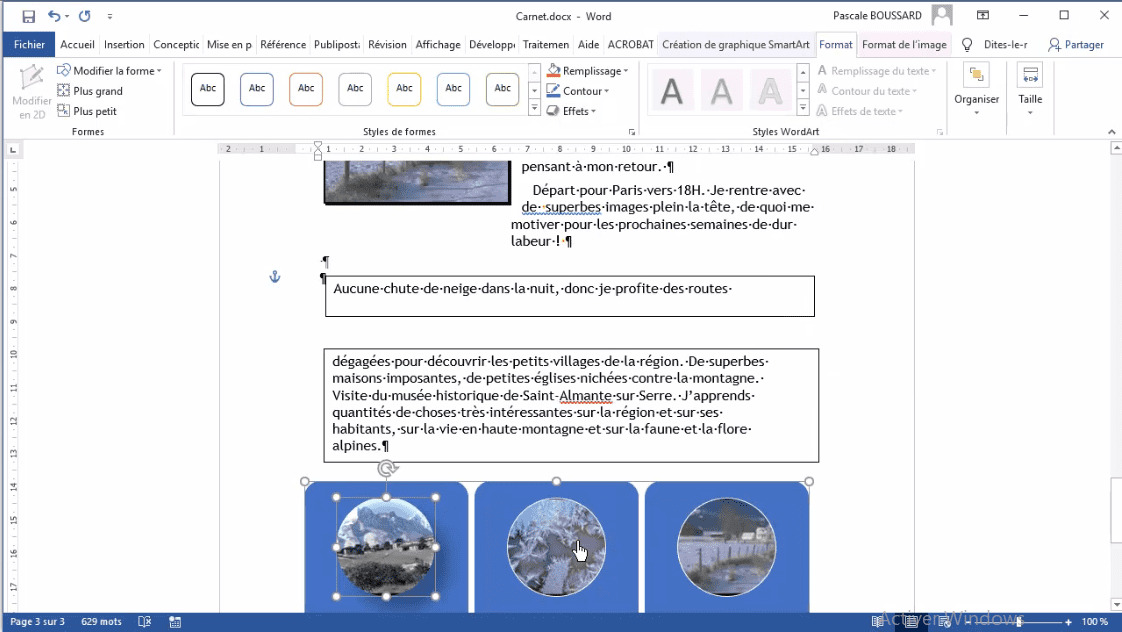Image resolution: width=1122 pixels, height=632 pixels.
Task: Click the Plus grand icon
Action: tap(94, 90)
